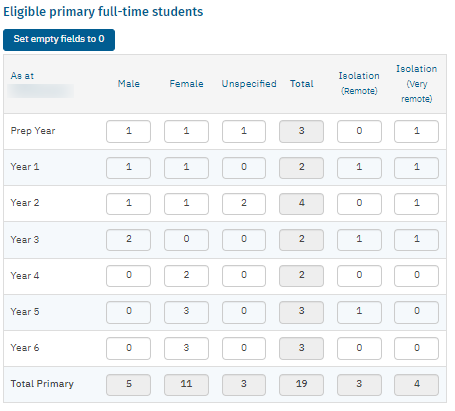
Task: Select the Prep Year Isolation (Remote) field
Action: (359, 131)
